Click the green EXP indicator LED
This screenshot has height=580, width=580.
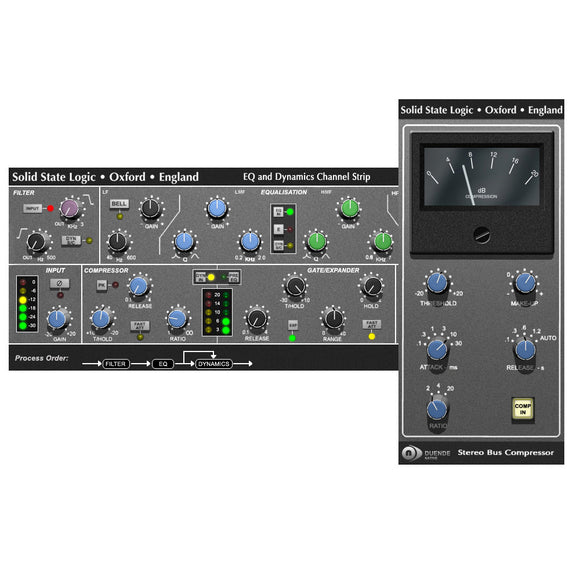coord(293,338)
